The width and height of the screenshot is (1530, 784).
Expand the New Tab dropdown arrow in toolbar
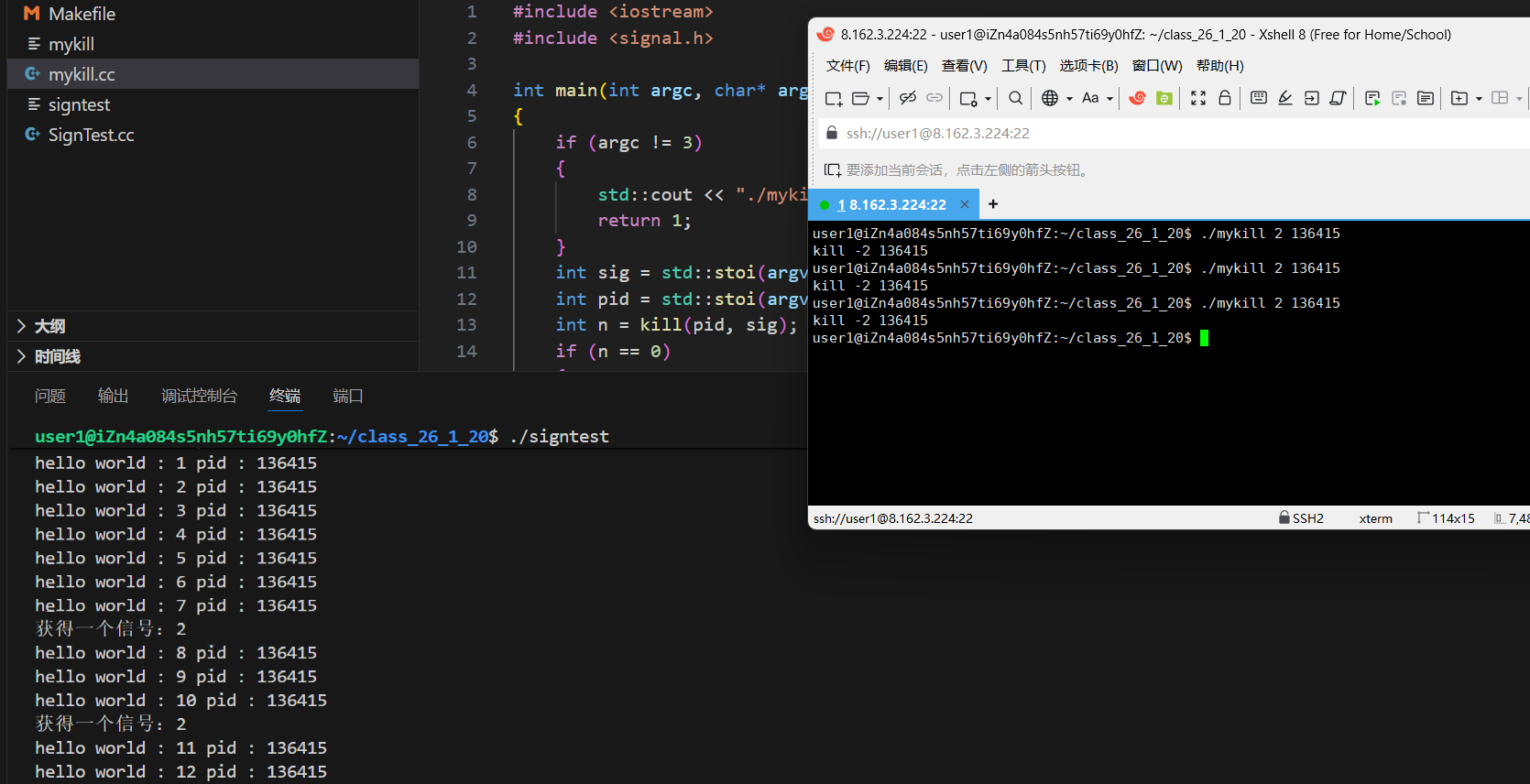point(1479,98)
